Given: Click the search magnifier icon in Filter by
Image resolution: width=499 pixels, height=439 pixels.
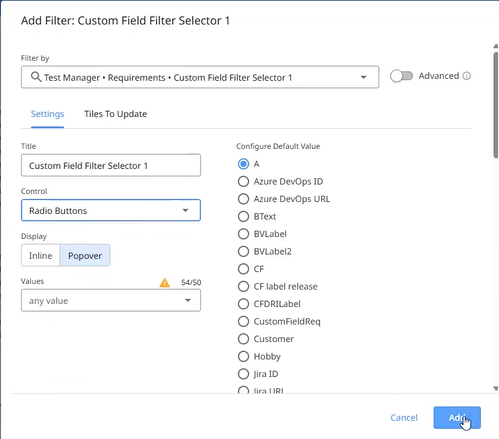Looking at the screenshot, I should (x=36, y=77).
